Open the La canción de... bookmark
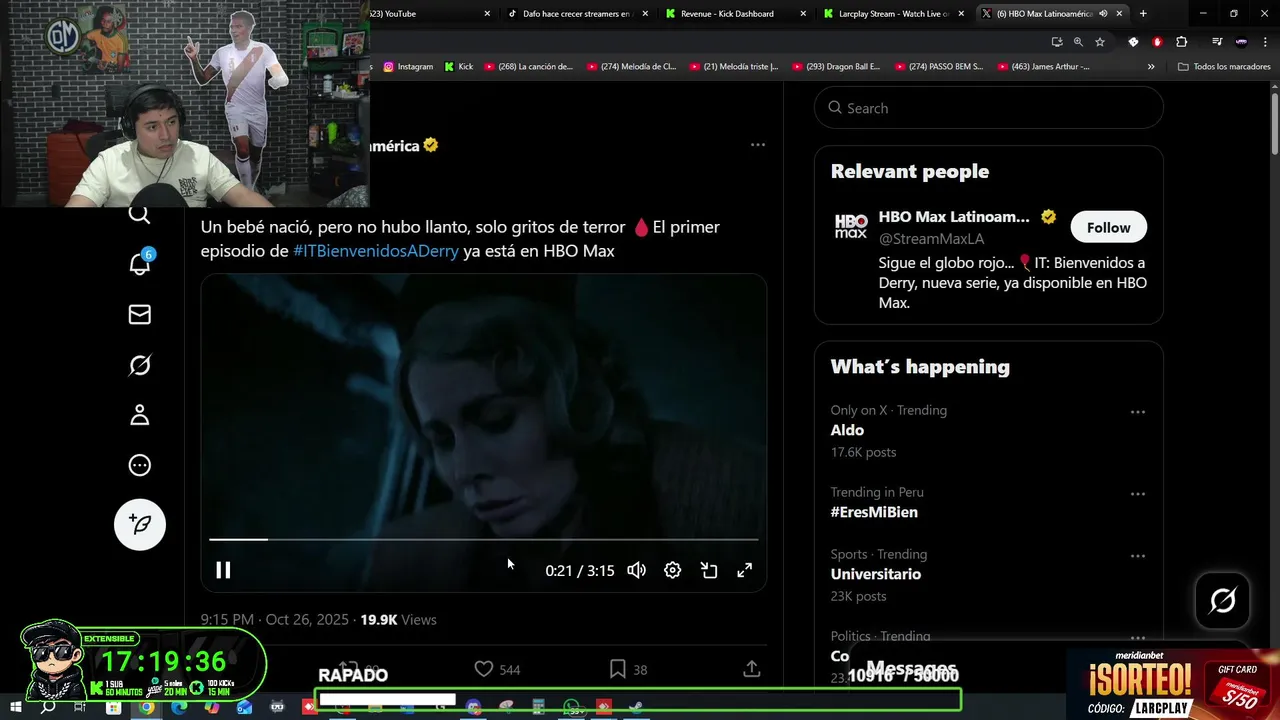This screenshot has height=720, width=1280. tap(528, 67)
